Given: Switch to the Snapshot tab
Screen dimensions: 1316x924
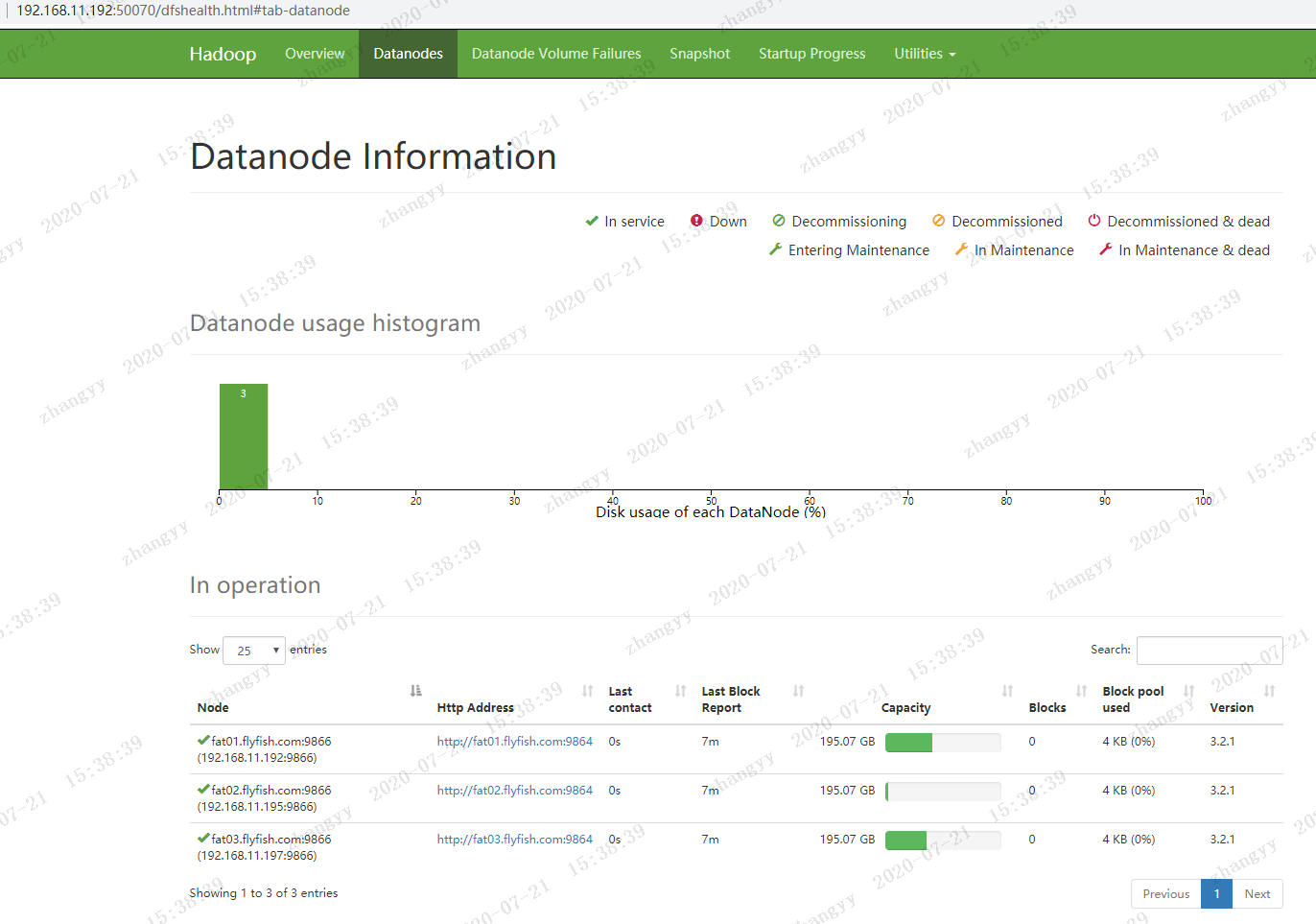Looking at the screenshot, I should click(x=699, y=54).
